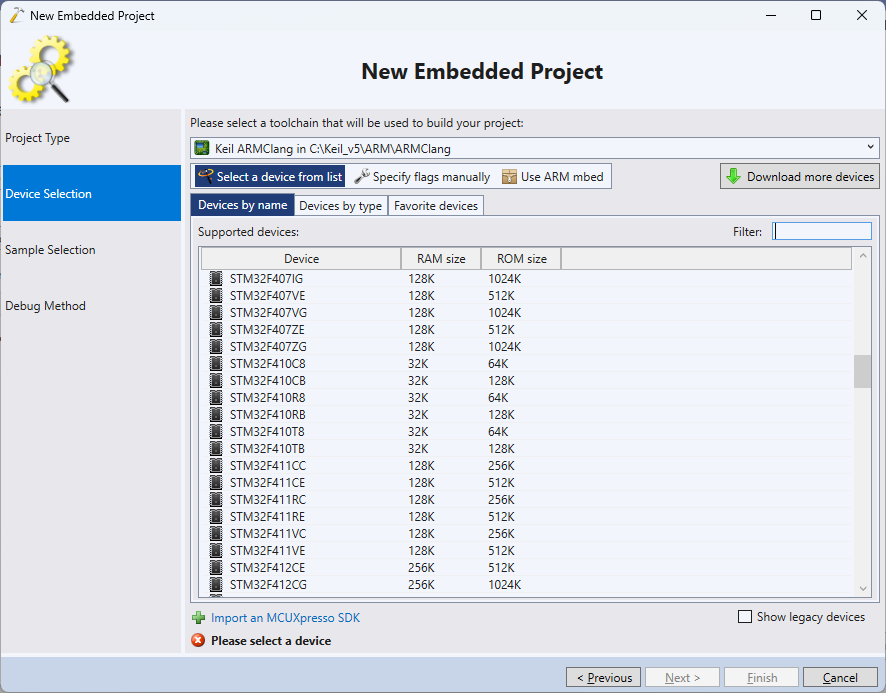Viewport: 886px width, 693px height.
Task: Click the chip icon beside STM32F410C8
Action: point(216,363)
